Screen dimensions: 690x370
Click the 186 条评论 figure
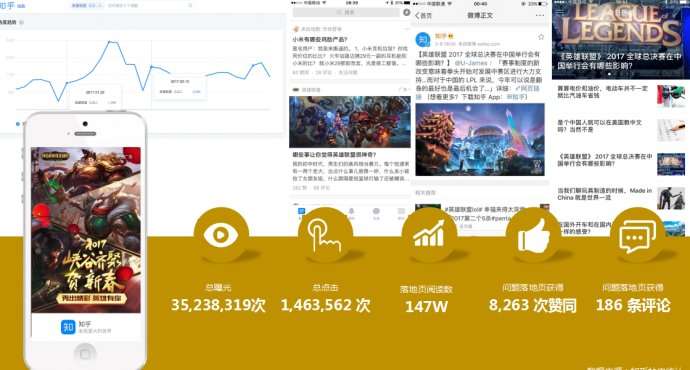point(633,305)
